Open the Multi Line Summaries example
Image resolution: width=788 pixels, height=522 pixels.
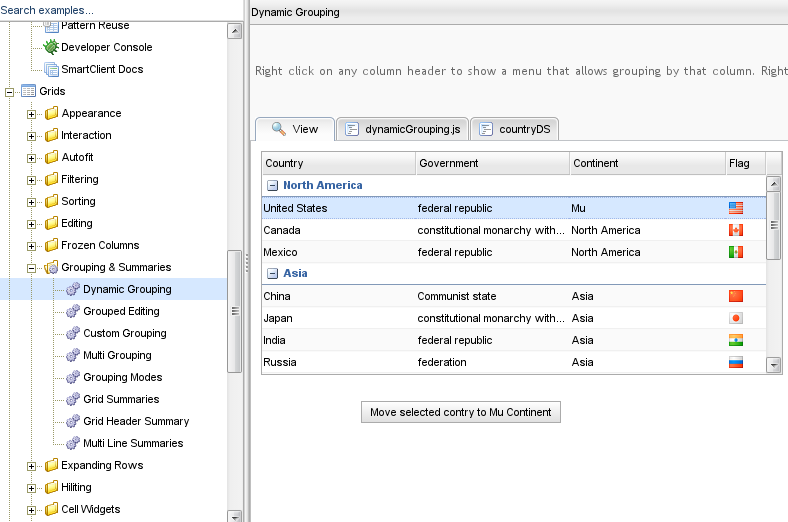tap(133, 443)
